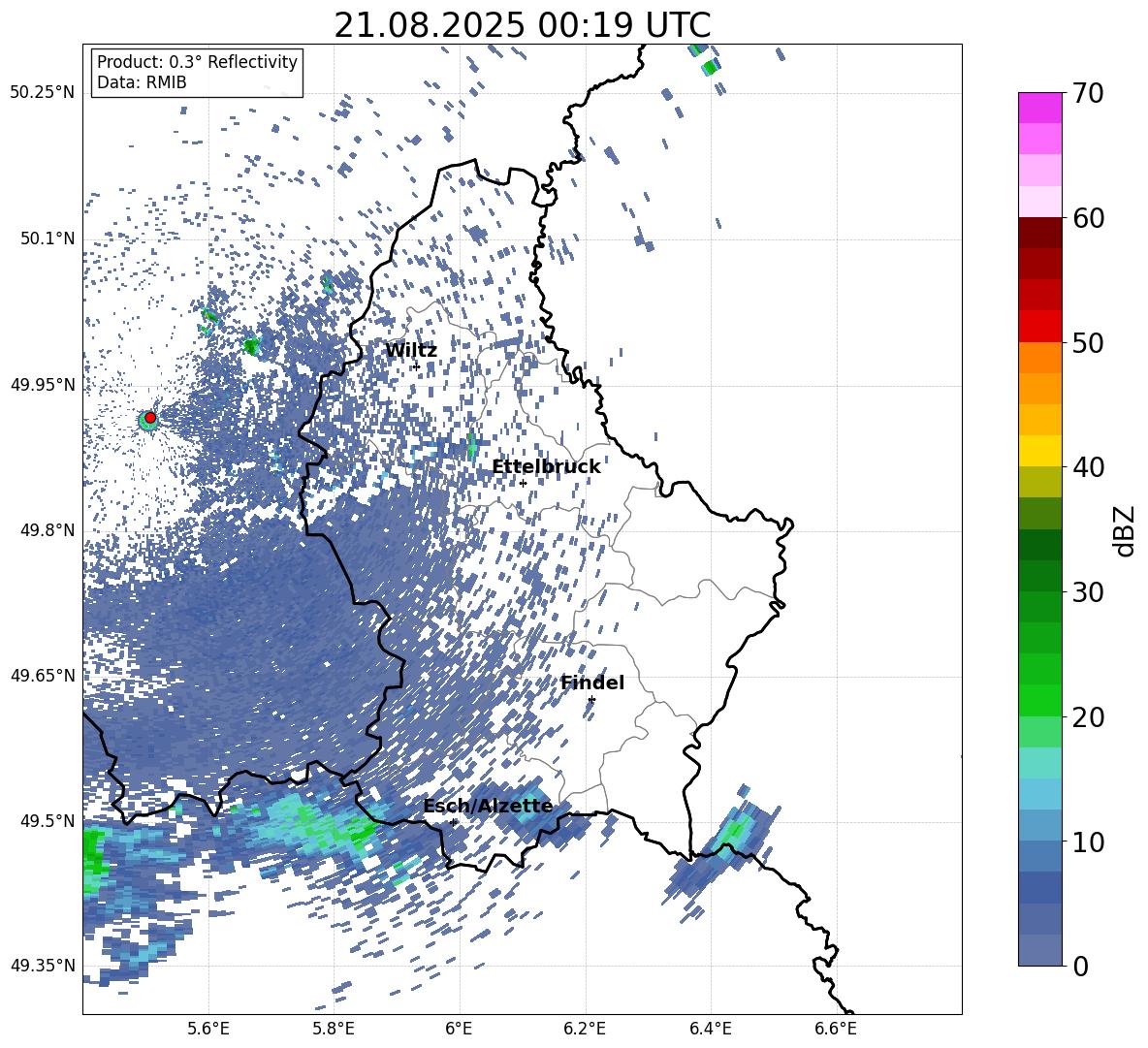Click the Product: 0.3° Reflectivity text

[197, 62]
